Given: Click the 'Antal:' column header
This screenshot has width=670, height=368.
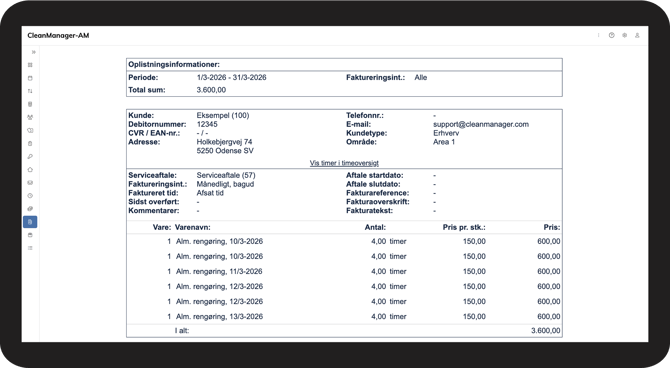Looking at the screenshot, I should 375,227.
